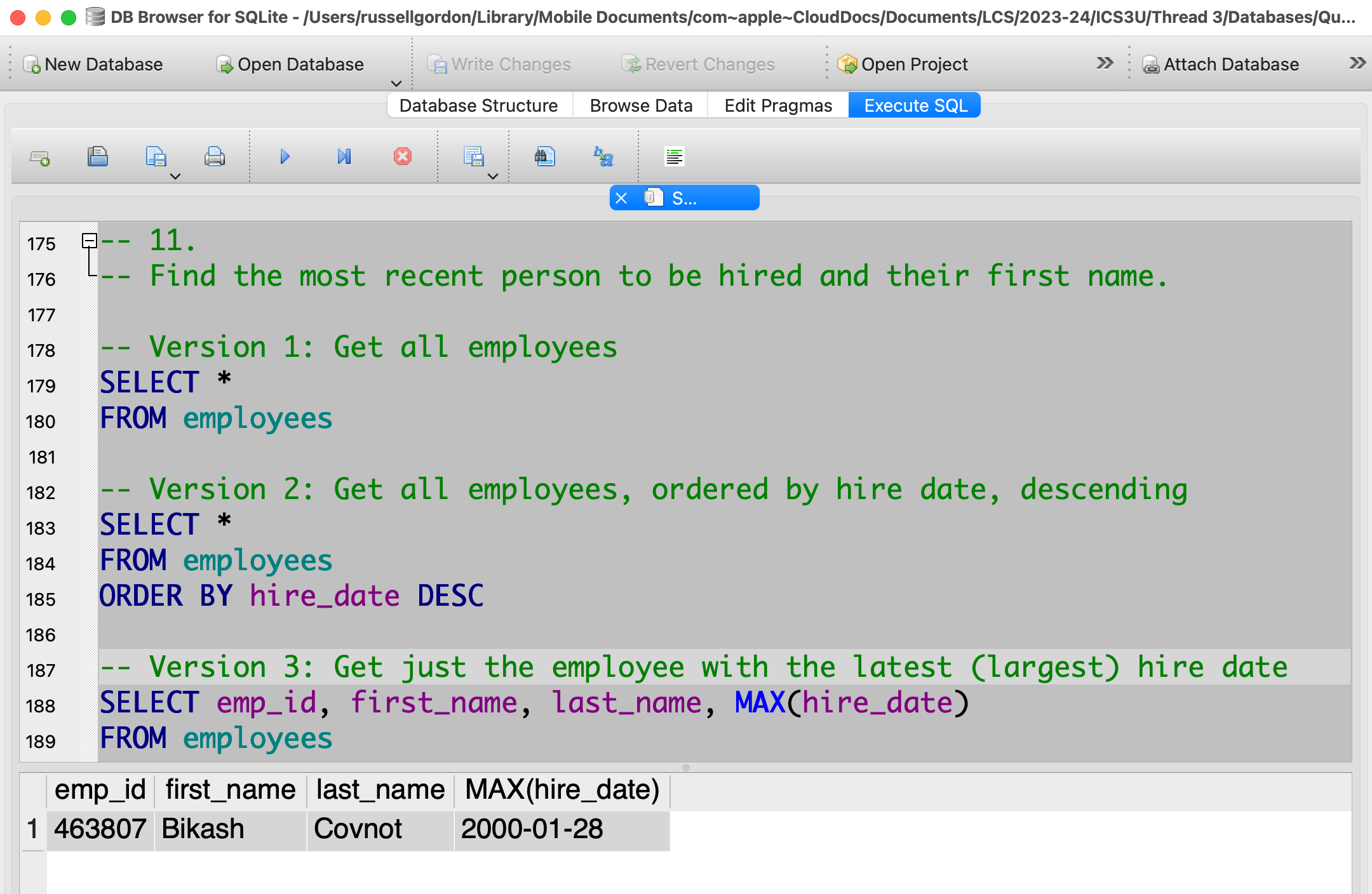Open find text with binoculars icon
This screenshot has width=1372, height=894.
point(544,157)
